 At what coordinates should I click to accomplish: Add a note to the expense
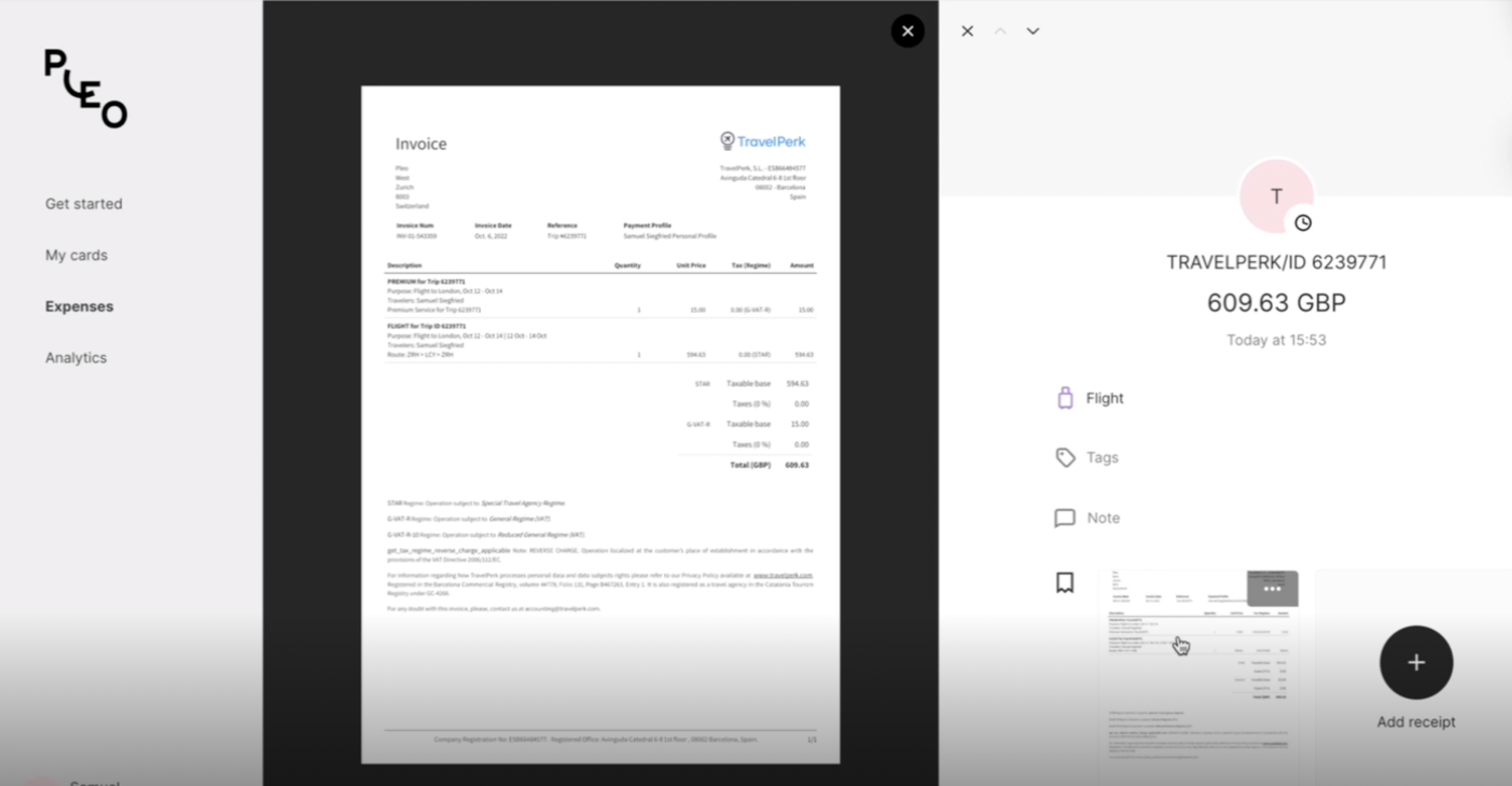pos(1104,518)
